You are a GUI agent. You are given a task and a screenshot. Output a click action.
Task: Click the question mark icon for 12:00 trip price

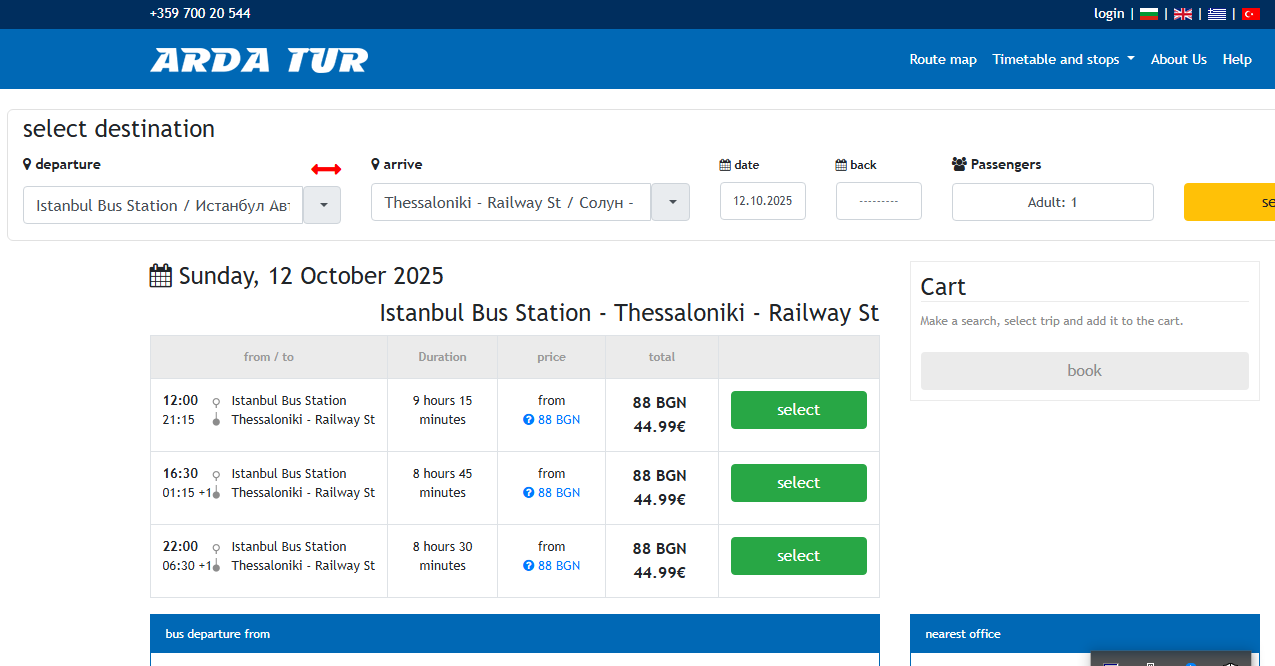pos(529,420)
